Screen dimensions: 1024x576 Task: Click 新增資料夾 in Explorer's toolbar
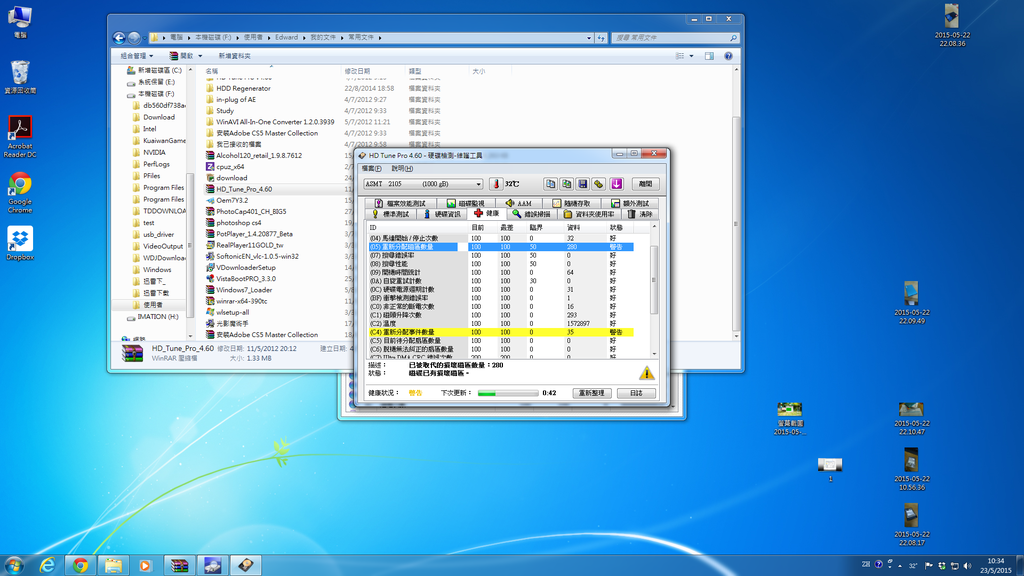click(234, 56)
